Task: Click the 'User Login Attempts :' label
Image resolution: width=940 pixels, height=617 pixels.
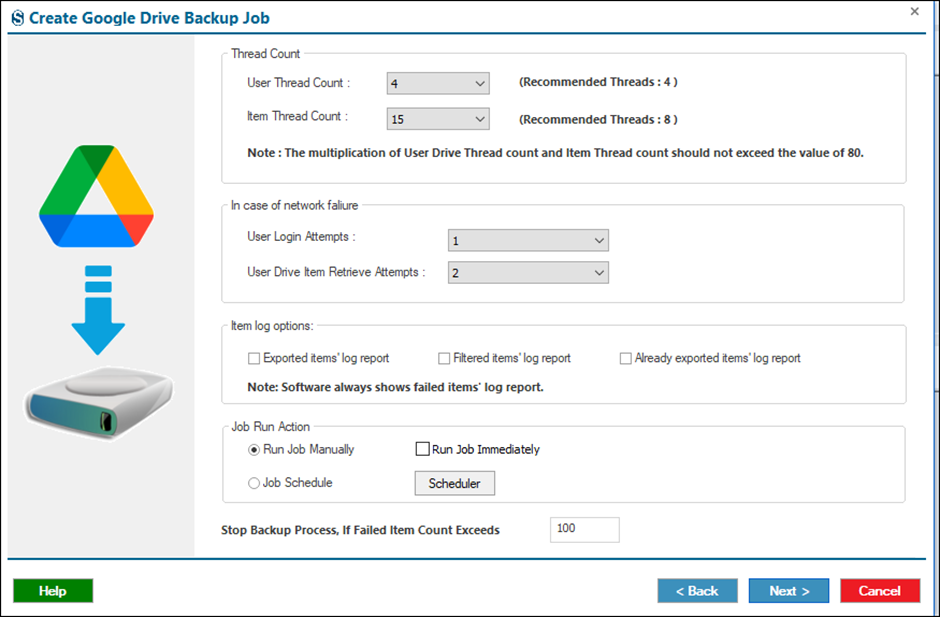Action: [301, 237]
